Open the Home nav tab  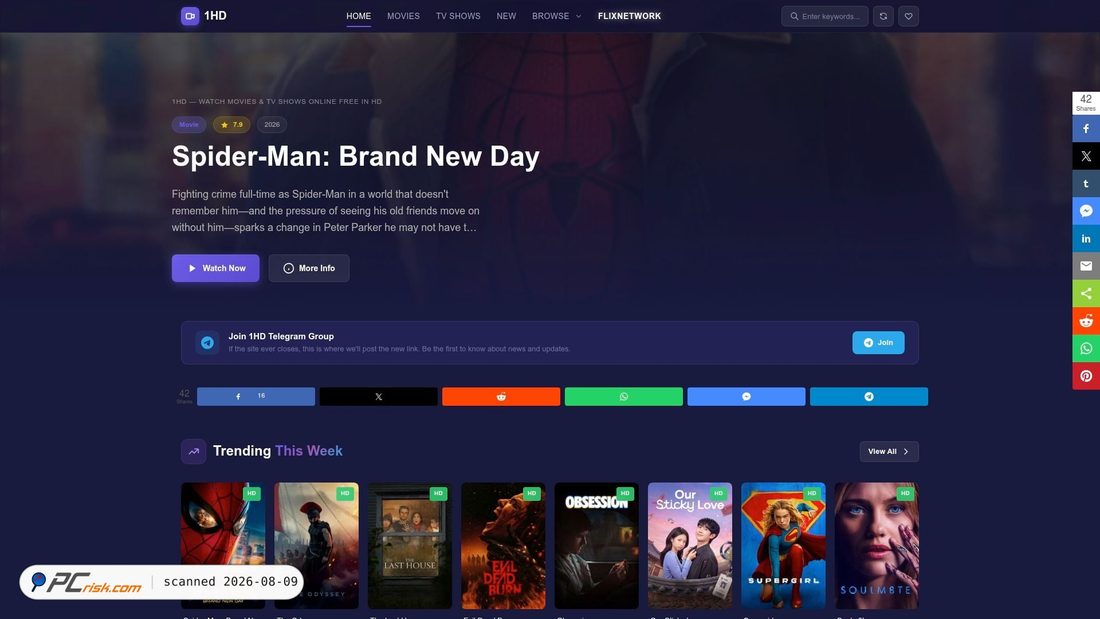point(358,16)
